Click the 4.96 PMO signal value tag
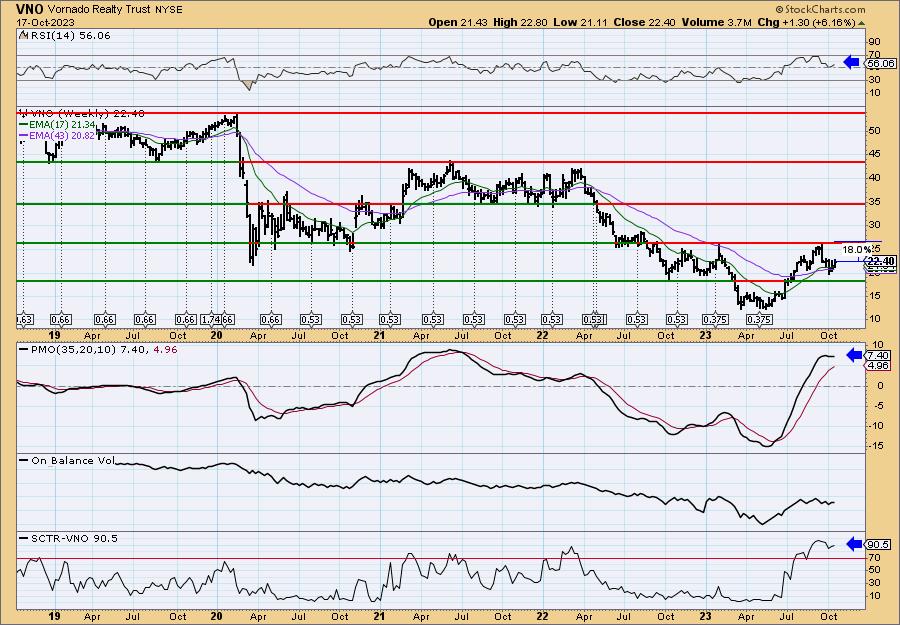 (x=879, y=366)
